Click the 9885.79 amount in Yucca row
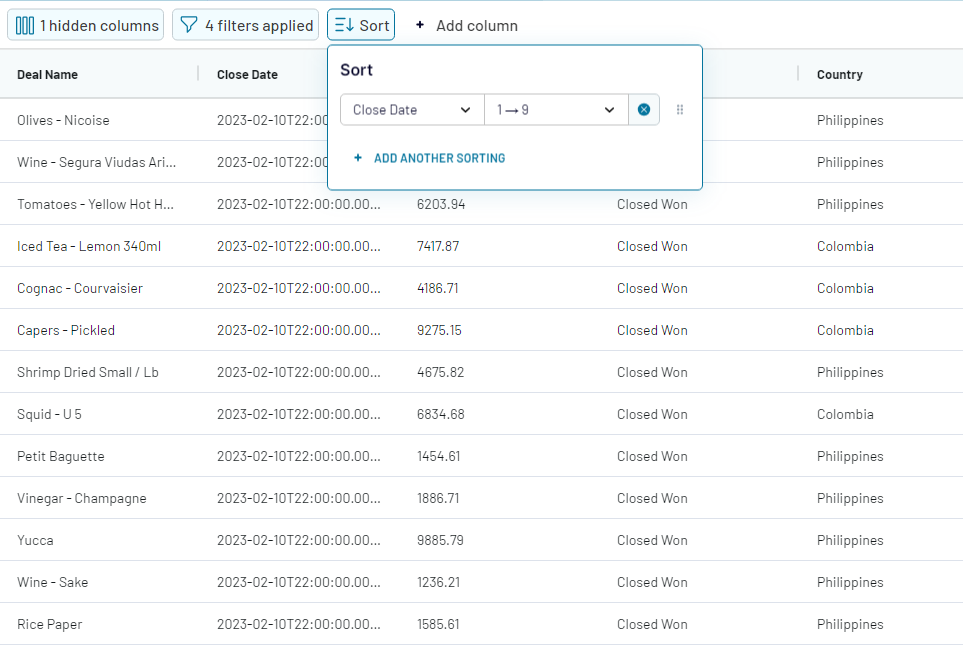 coord(440,540)
